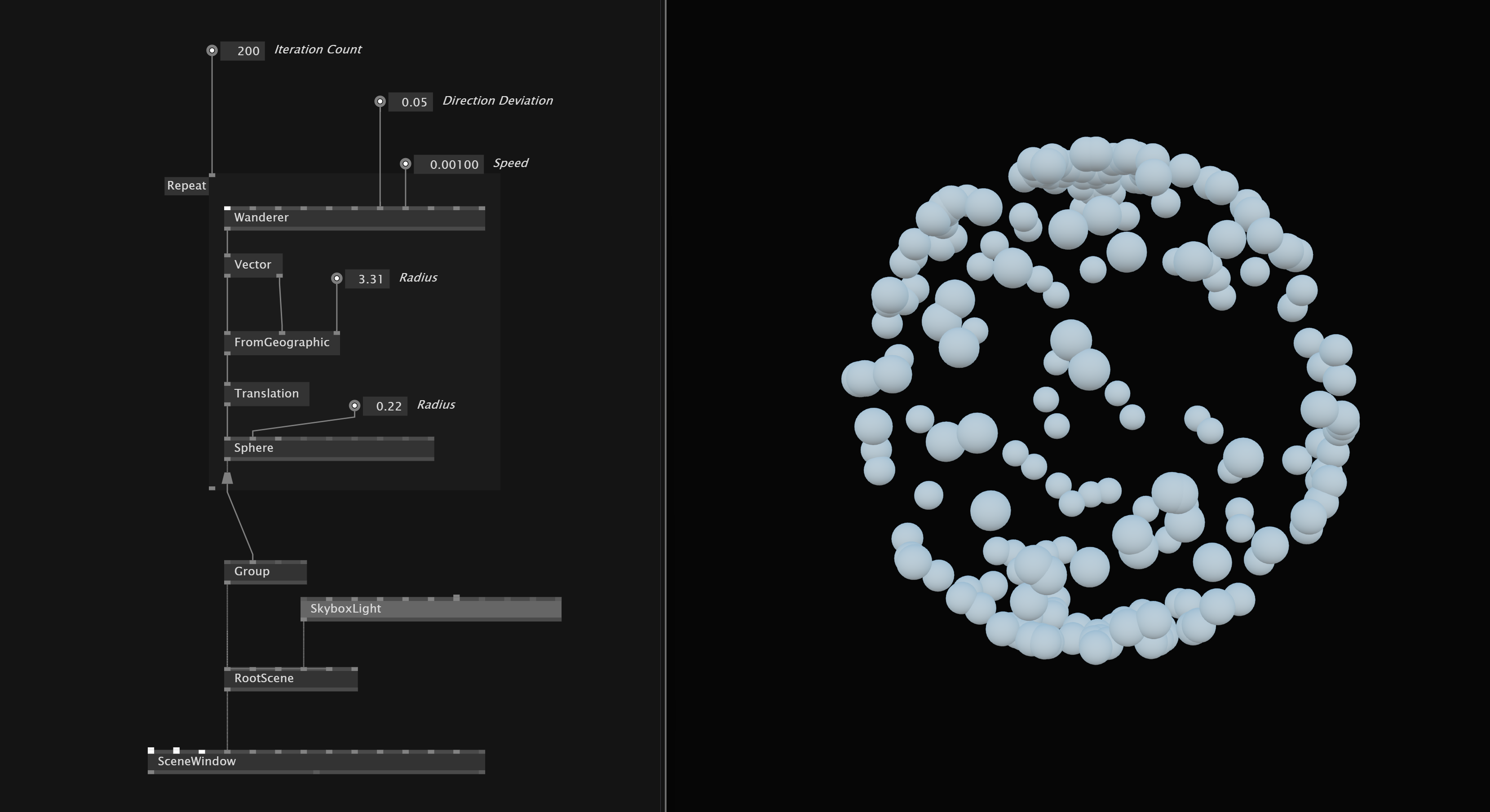Click the Speed field showing 0.00100
The height and width of the screenshot is (812, 1490).
pyautogui.click(x=452, y=164)
